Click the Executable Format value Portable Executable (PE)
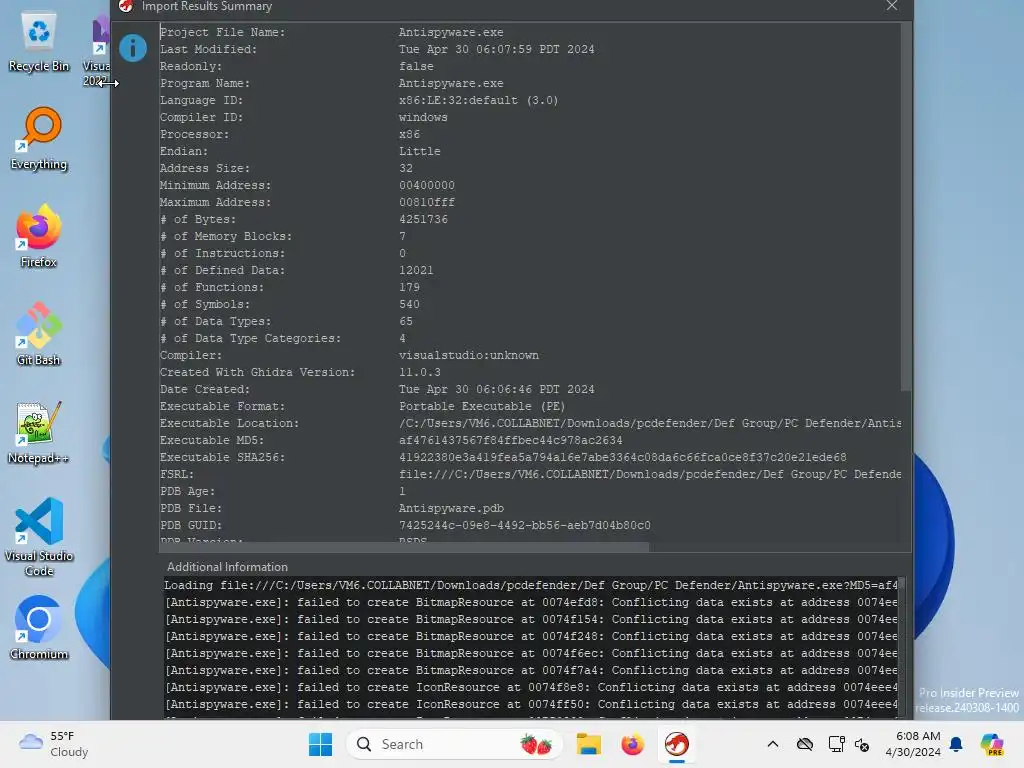Viewport: 1024px width, 768px height. click(x=482, y=406)
